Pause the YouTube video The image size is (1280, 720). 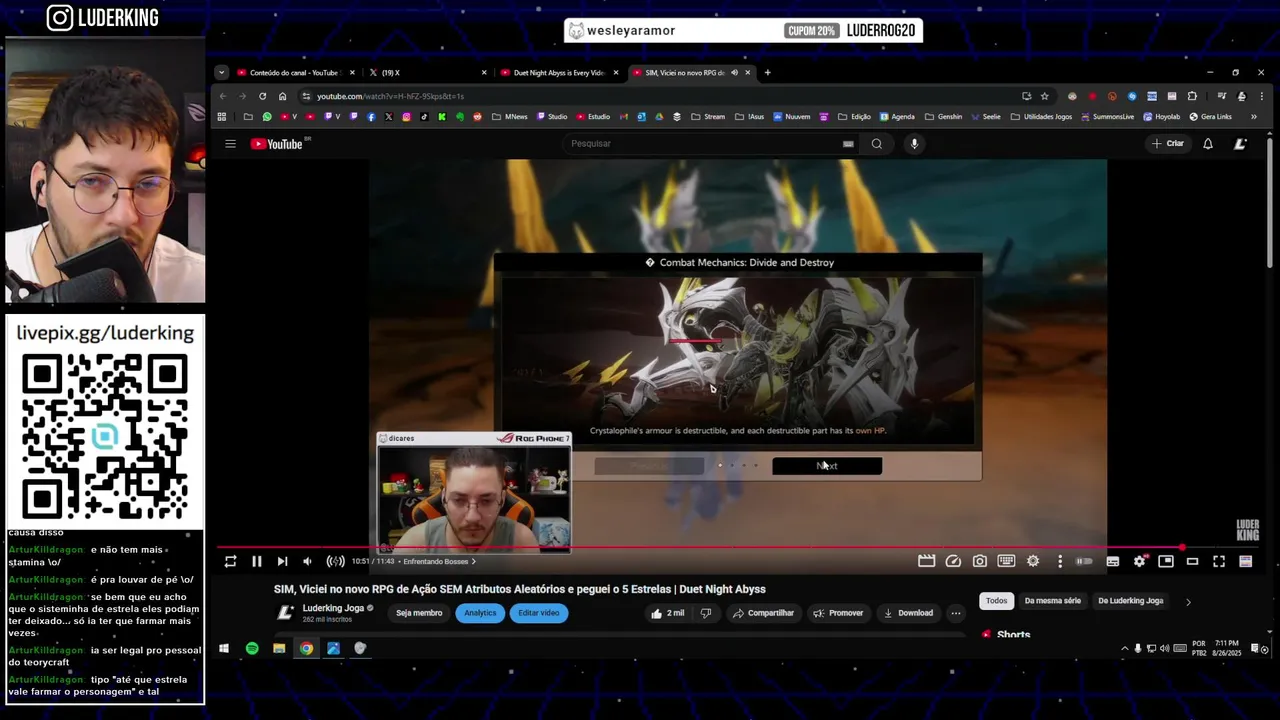[x=256, y=562]
